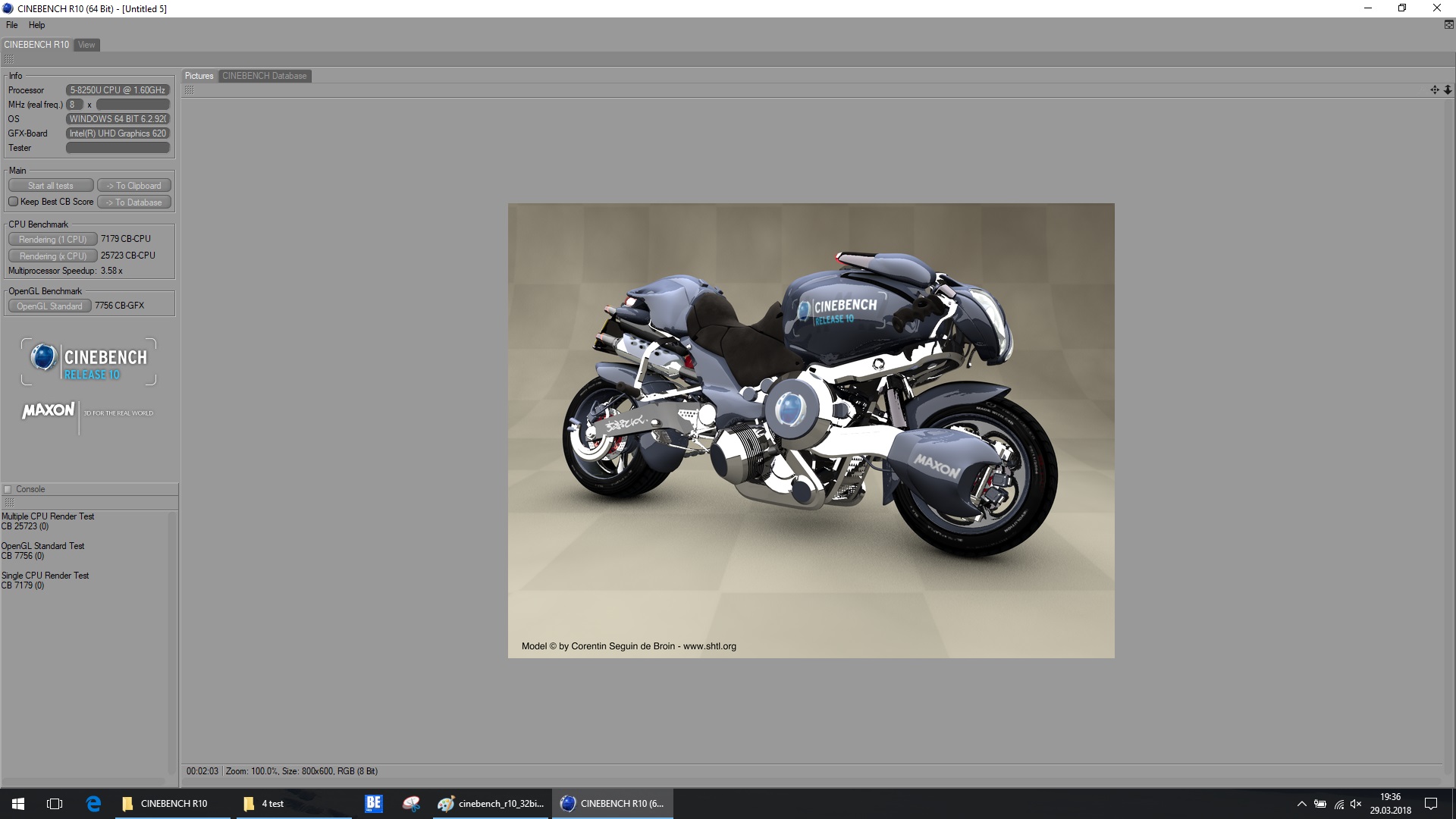Image resolution: width=1456 pixels, height=819 pixels.
Task: Click the grip handle icon under CINEBENCH R10 tab
Action: click(9, 59)
